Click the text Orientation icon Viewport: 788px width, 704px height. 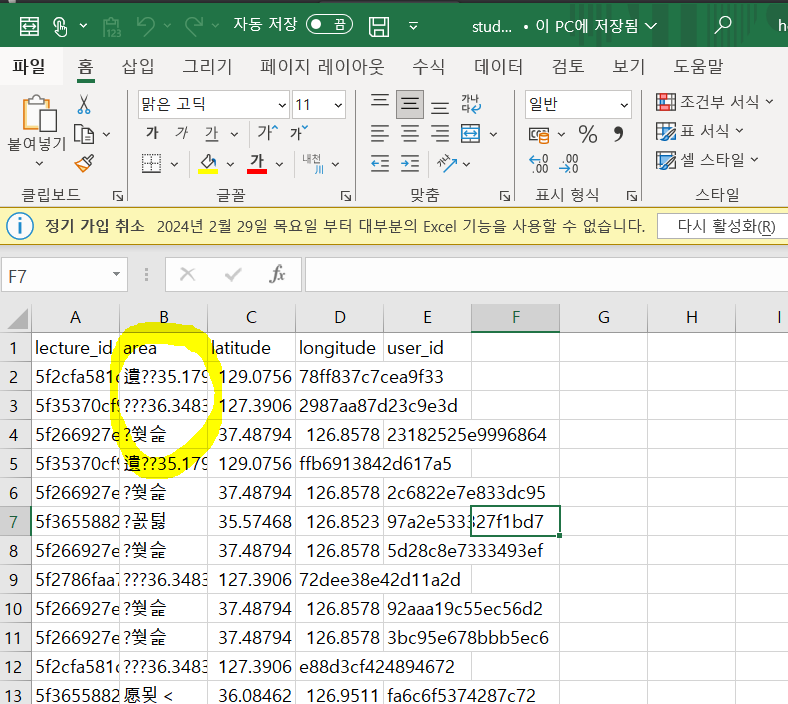[x=447, y=164]
